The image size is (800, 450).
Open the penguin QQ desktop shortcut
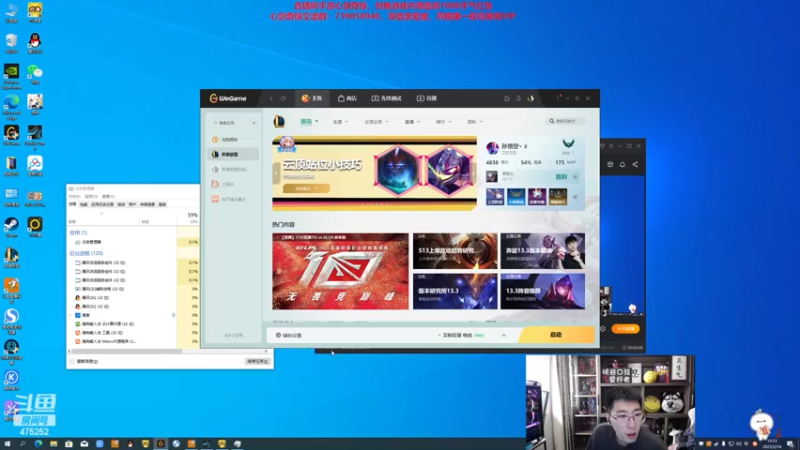35,43
